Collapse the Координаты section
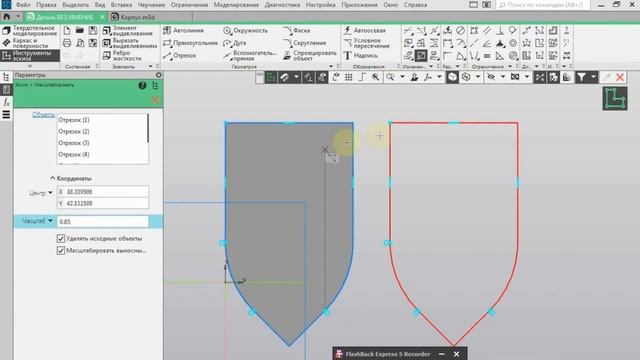Image resolution: width=640 pixels, height=360 pixels. coord(53,178)
